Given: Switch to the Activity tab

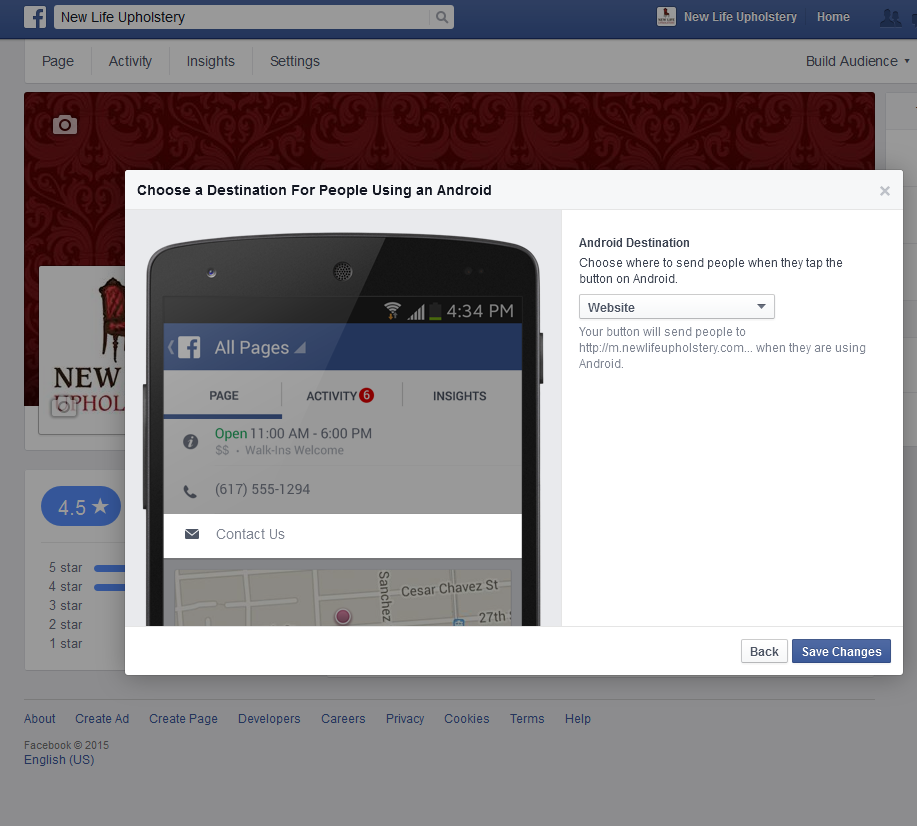Looking at the screenshot, I should pyautogui.click(x=130, y=61).
